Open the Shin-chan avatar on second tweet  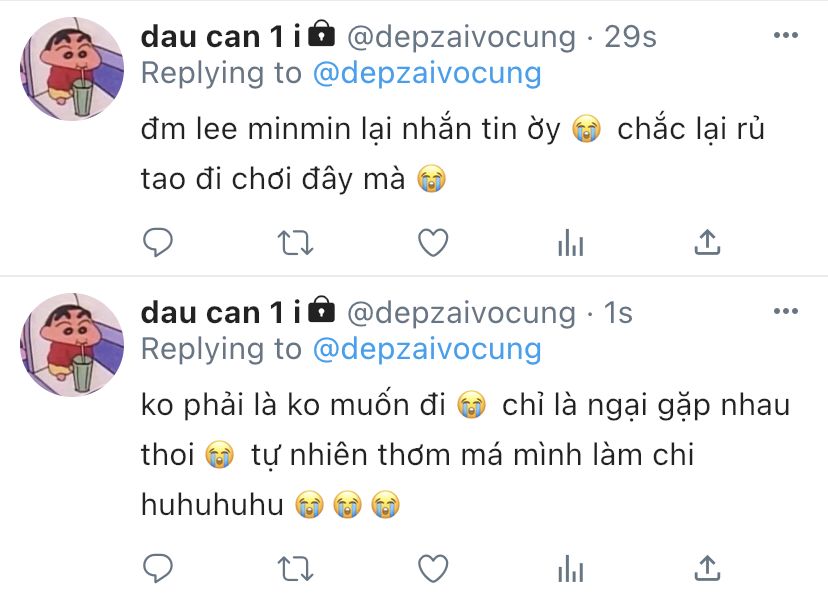tap(72, 345)
